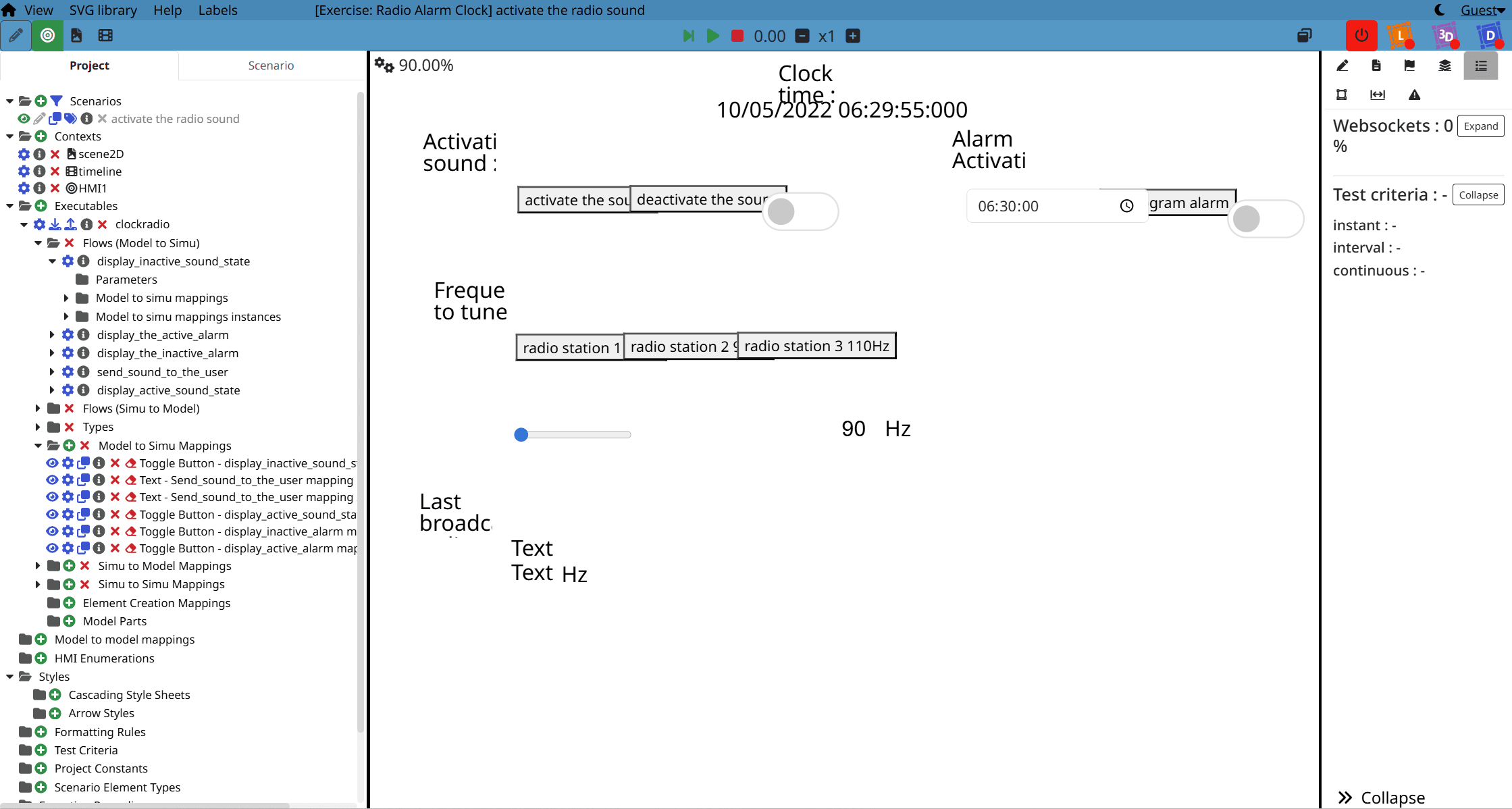Screen dimensions: 1512x809
Task: Toggle the alarm activation switch
Action: pyautogui.click(x=1264, y=219)
